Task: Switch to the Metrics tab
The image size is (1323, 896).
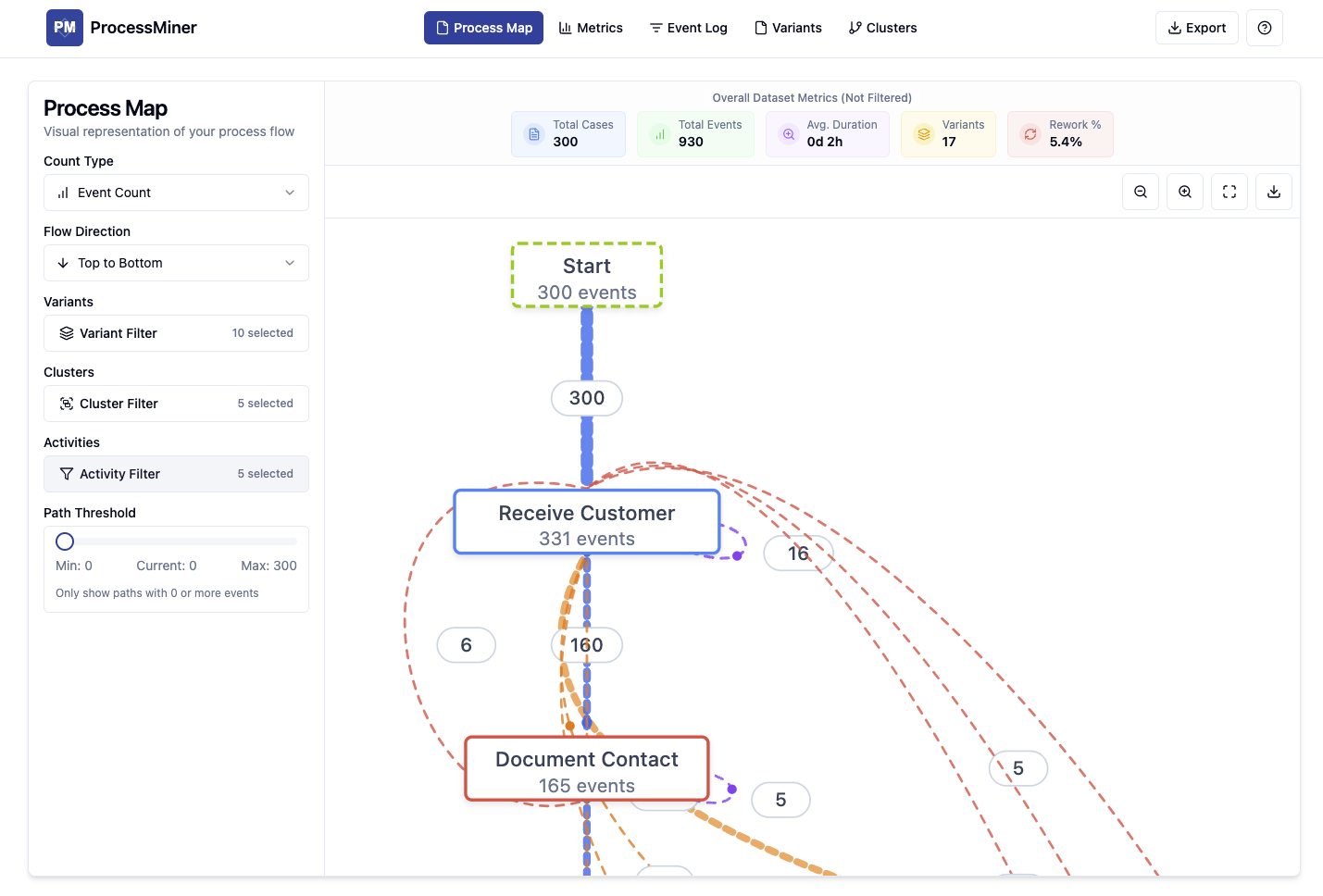Action: 591,28
